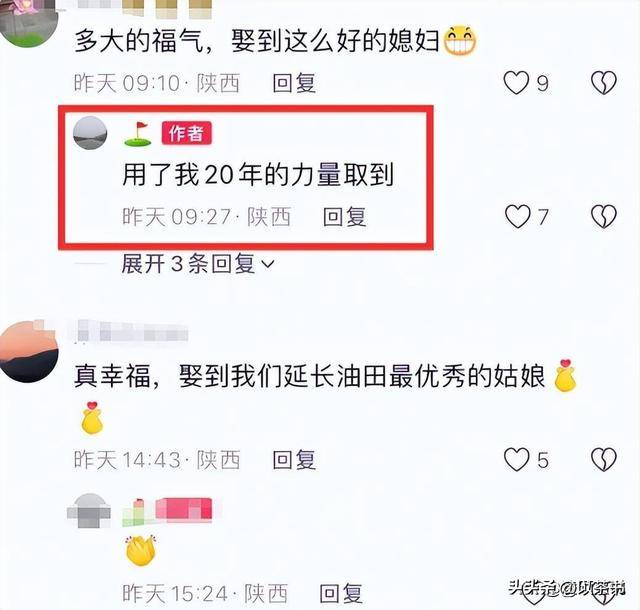The width and height of the screenshot is (640, 610).
Task: Dislike the 14:43 comment about 延长油田
Action: (604, 460)
